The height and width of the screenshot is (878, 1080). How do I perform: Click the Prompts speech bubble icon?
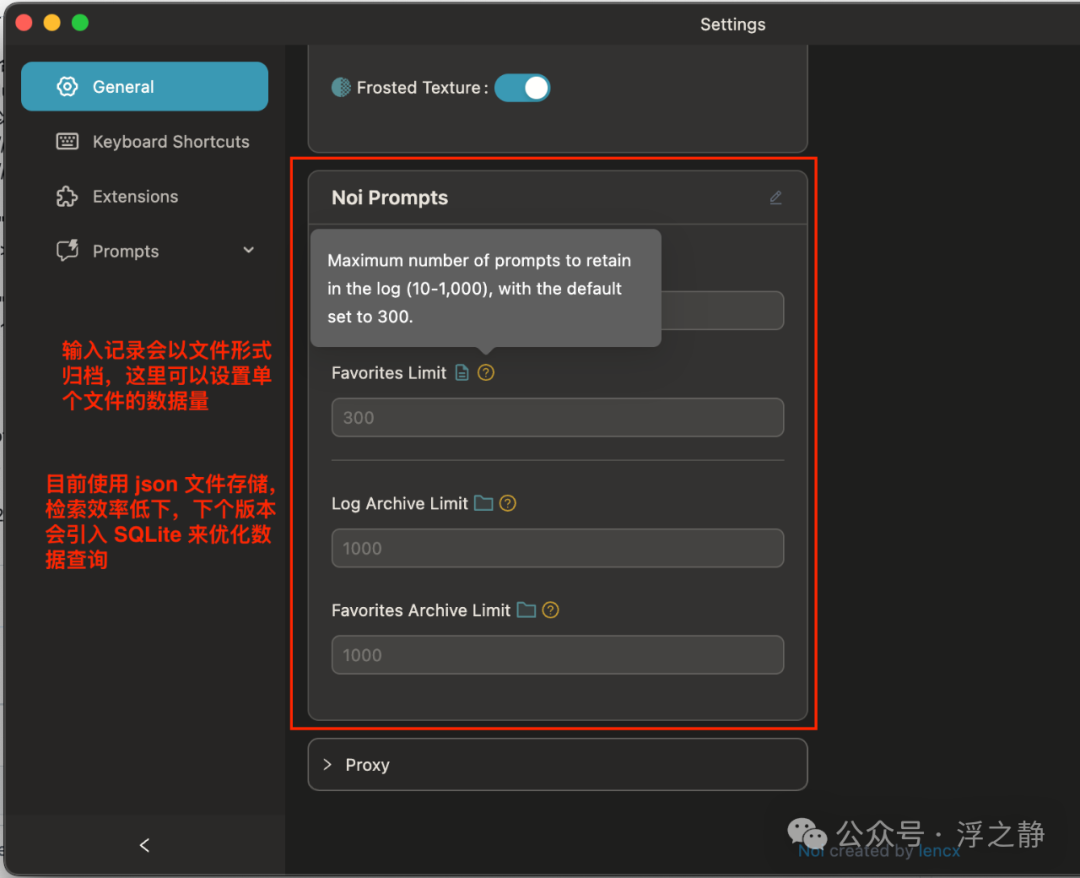[67, 251]
